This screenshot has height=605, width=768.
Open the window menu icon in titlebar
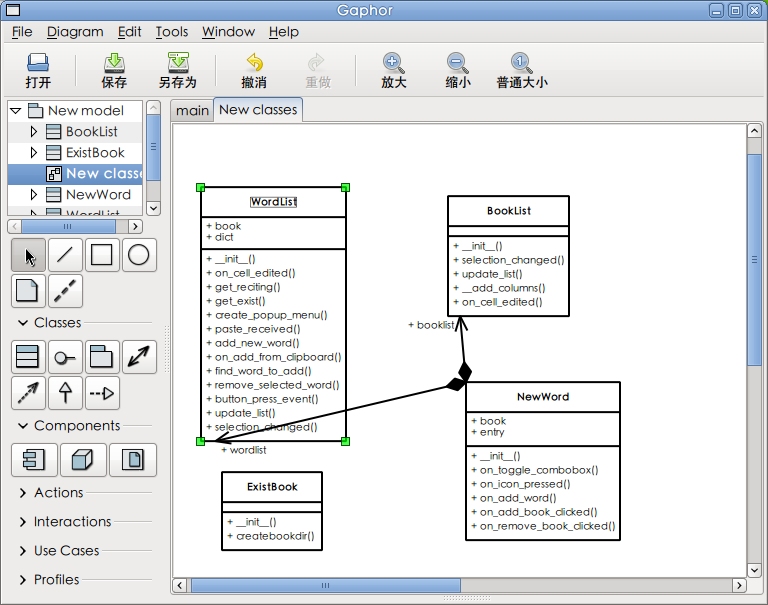click(12, 10)
